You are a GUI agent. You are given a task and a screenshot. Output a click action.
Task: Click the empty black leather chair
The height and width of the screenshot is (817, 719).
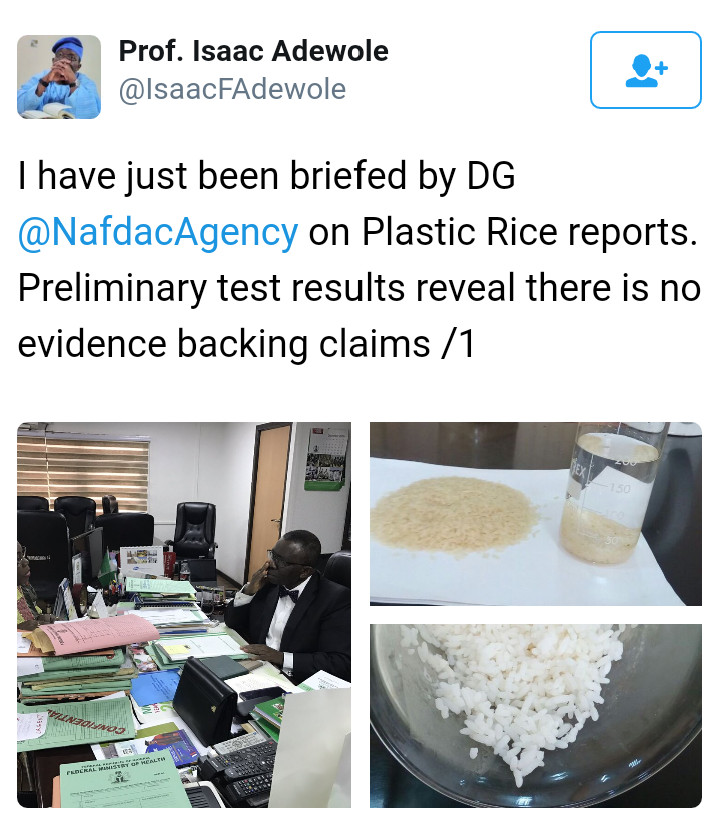[x=195, y=530]
